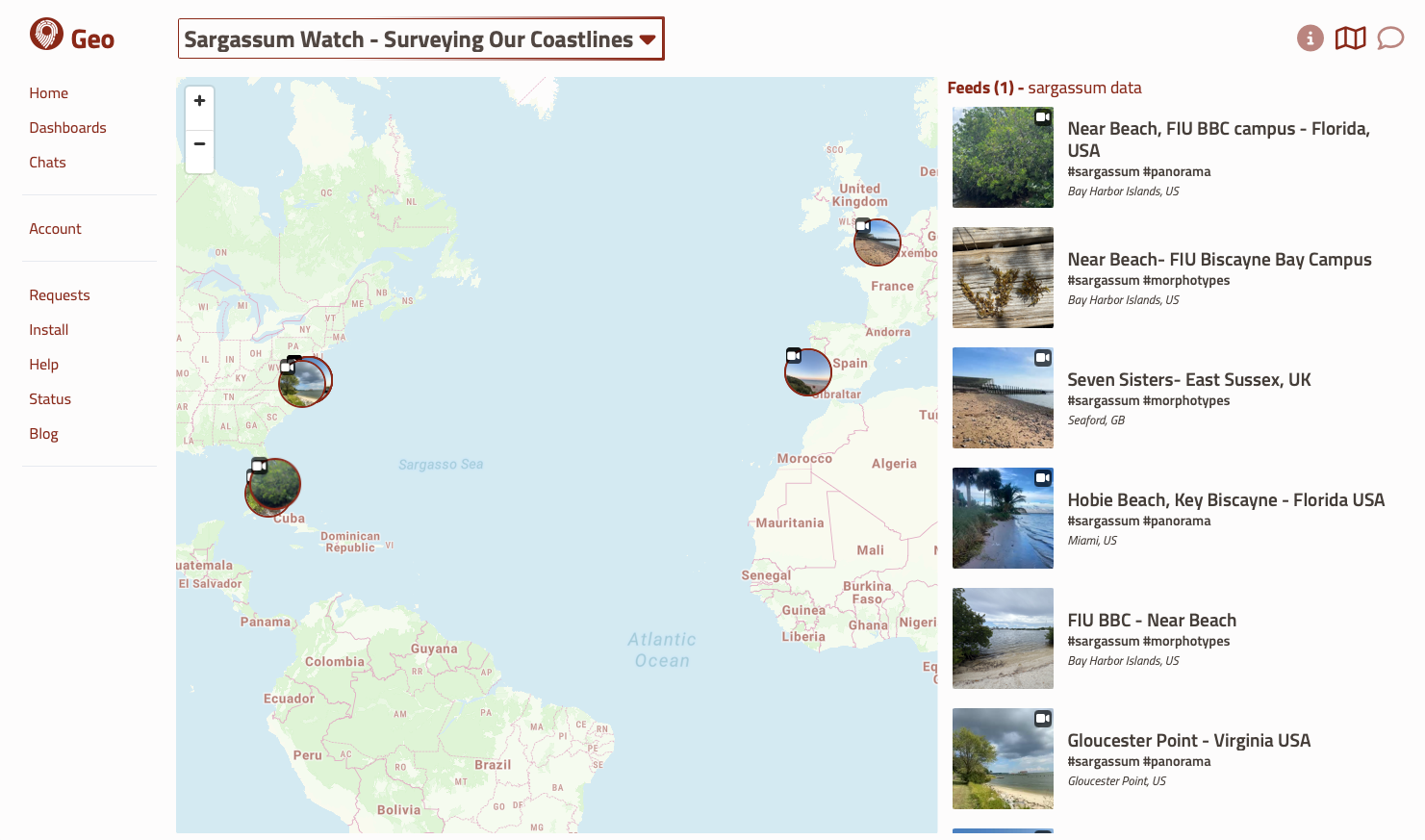Open thumbnail for Hobie Beach, Key Biscayne

coord(1003,518)
